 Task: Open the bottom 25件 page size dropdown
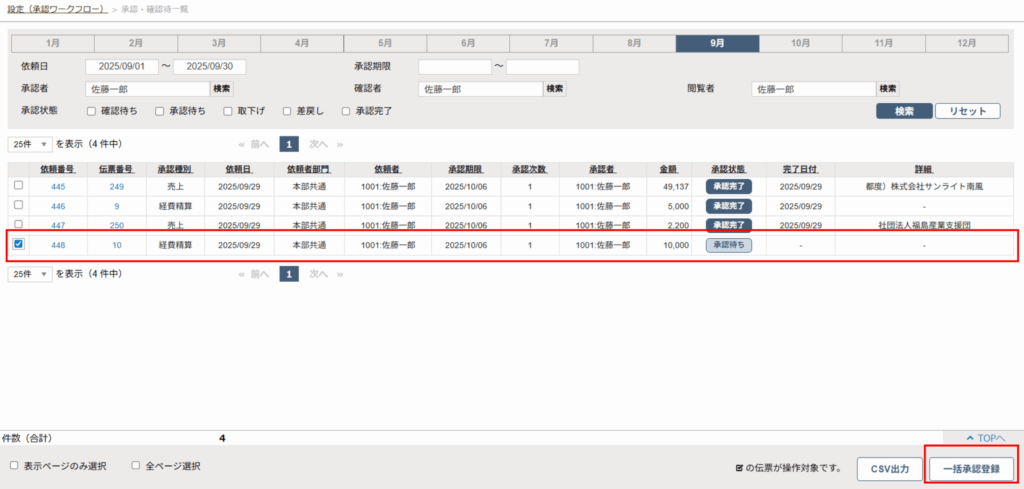(30, 273)
